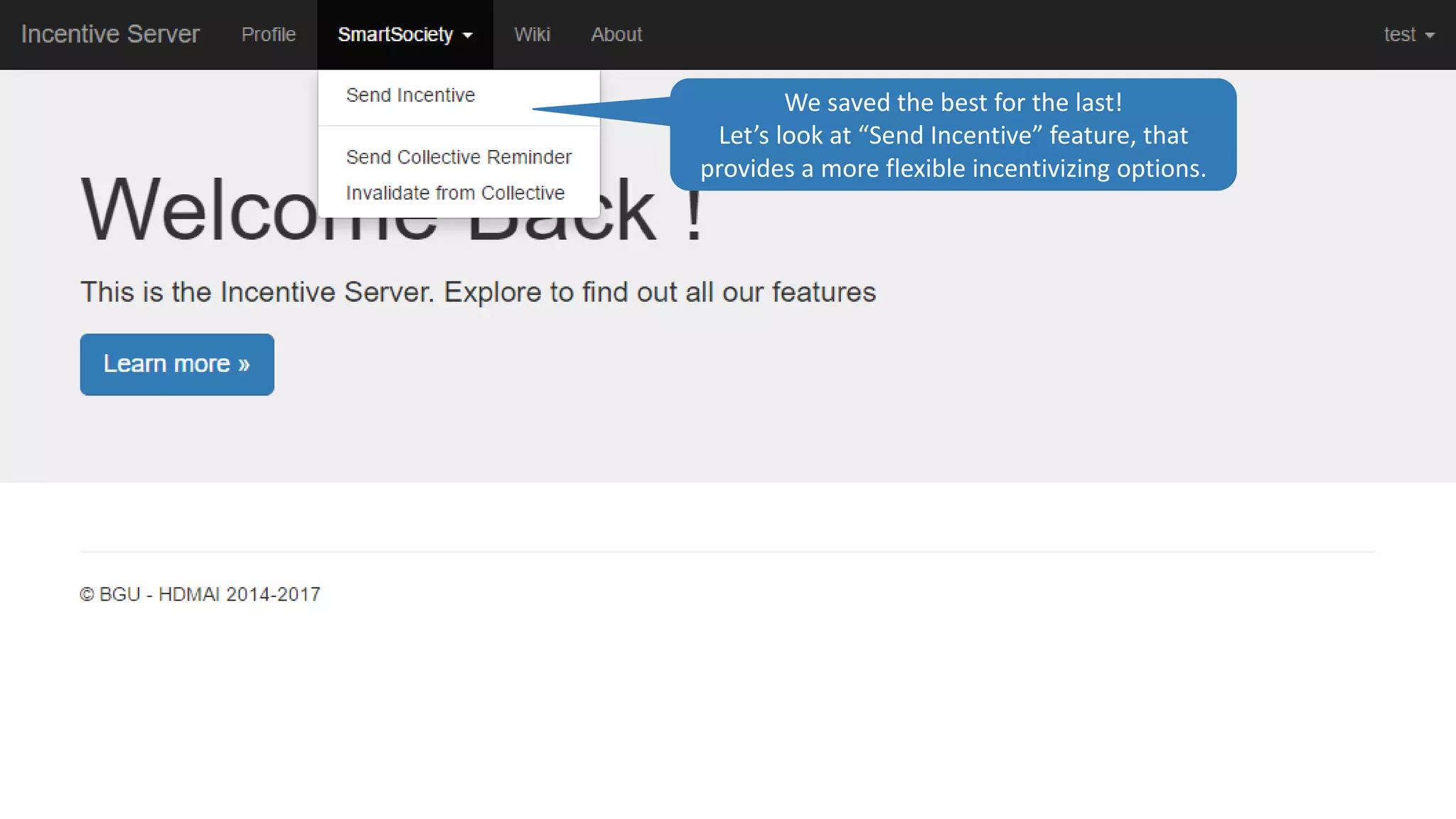Viewport: 1456px width, 819px height.
Task: Click the Incentive Server brand link
Action: click(x=110, y=34)
